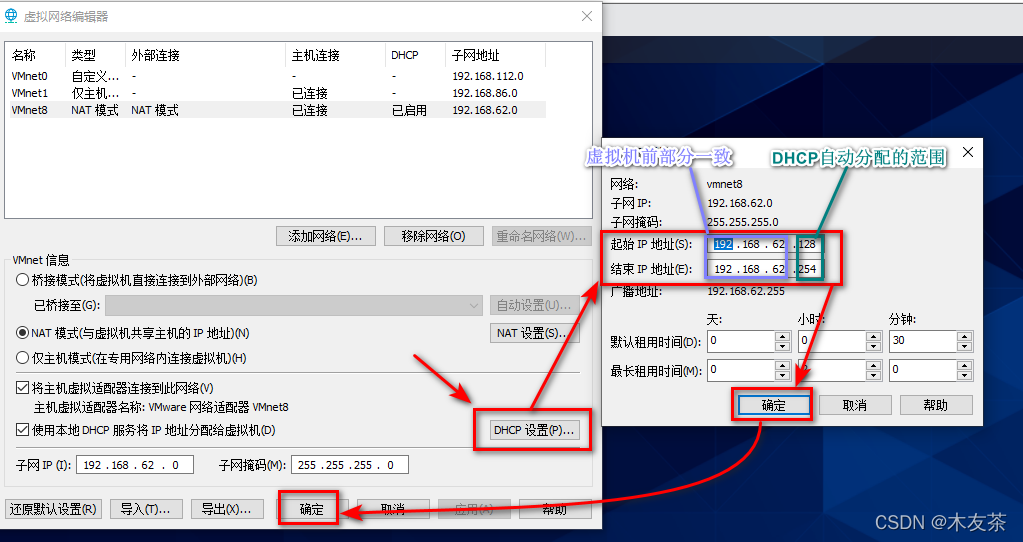The image size is (1023, 542).
Task: Click the 子网掩码 input field
Action: [x=350, y=465]
